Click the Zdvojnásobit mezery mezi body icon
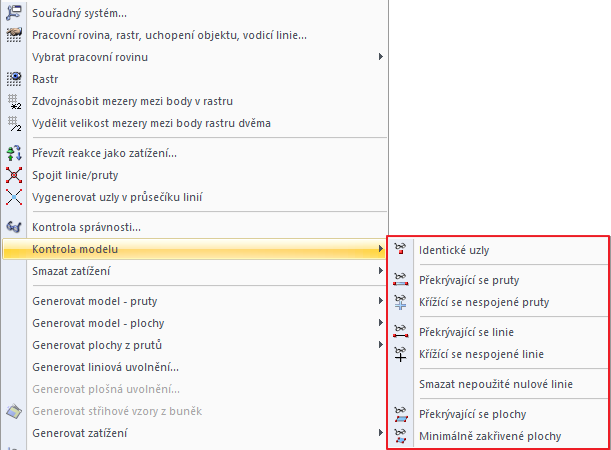 pyautogui.click(x=14, y=100)
